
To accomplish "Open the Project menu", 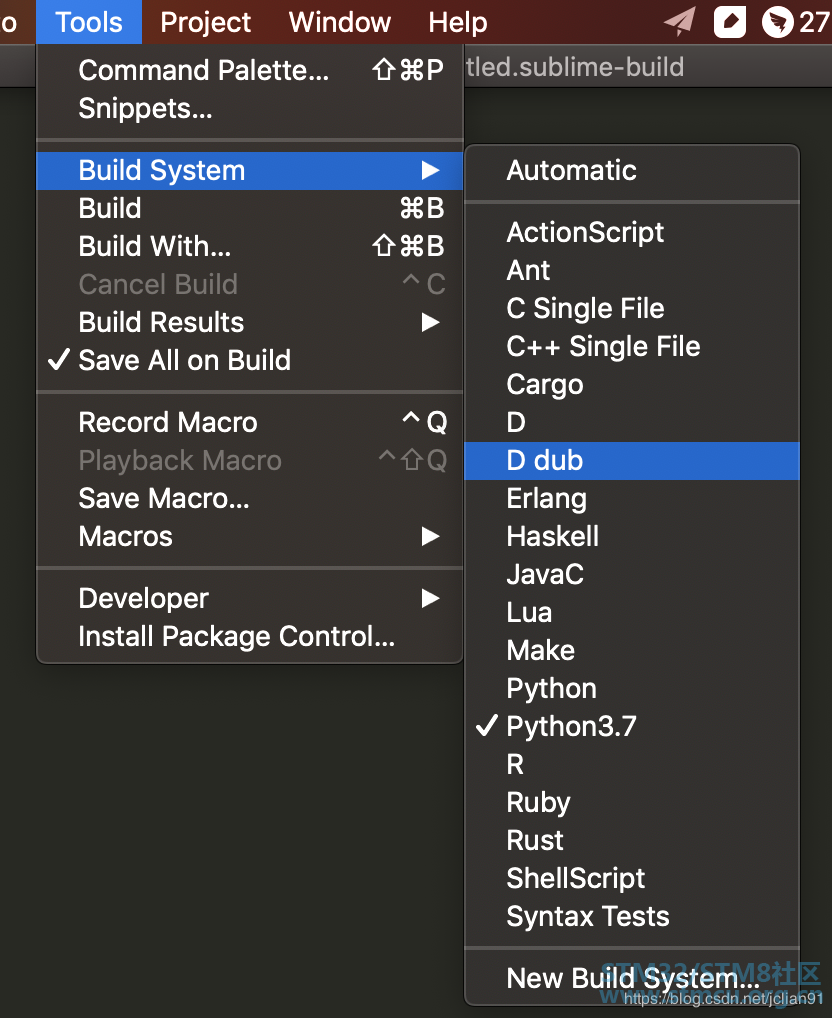I will [205, 22].
